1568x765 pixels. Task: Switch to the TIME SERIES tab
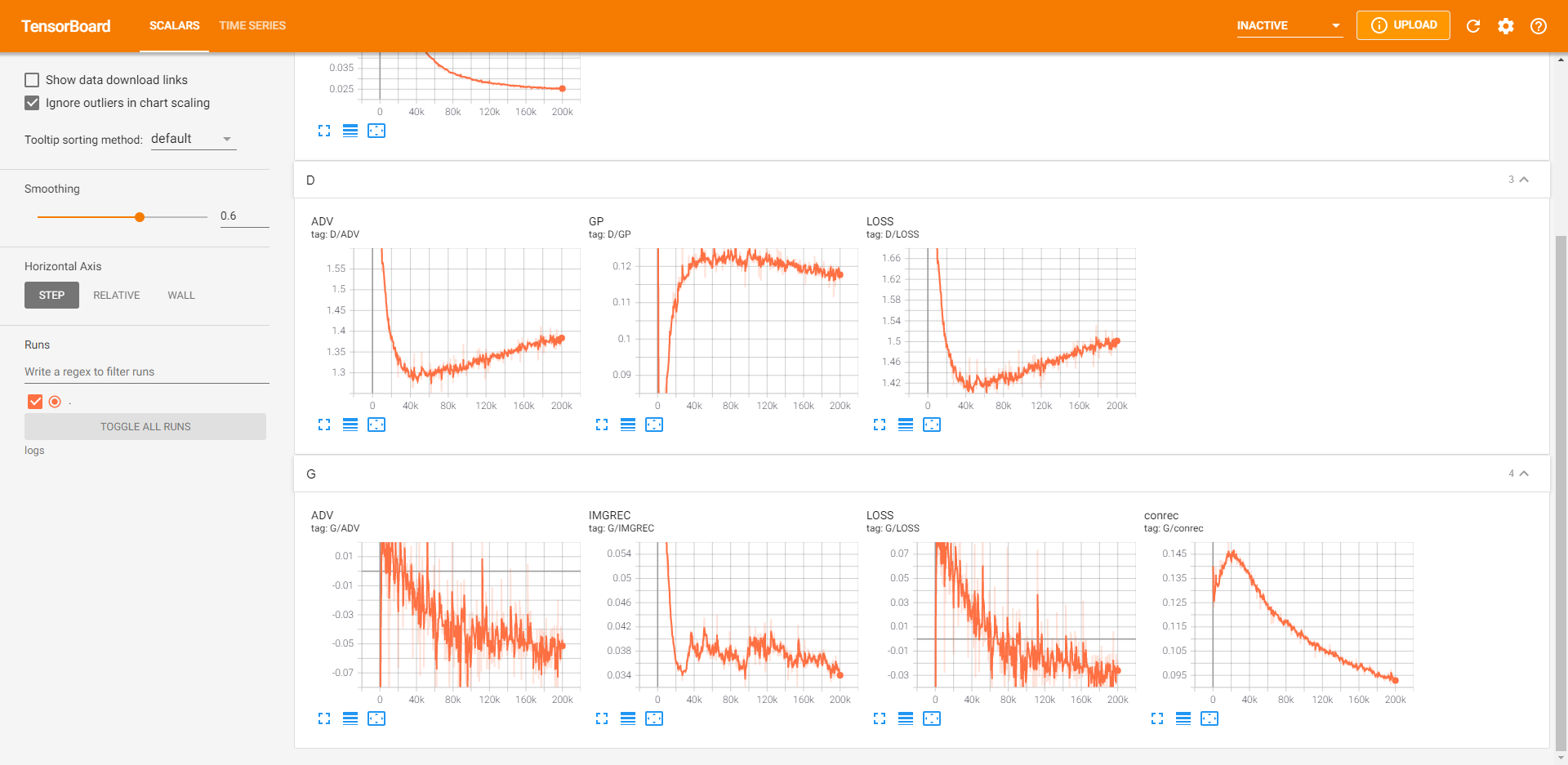coord(252,25)
